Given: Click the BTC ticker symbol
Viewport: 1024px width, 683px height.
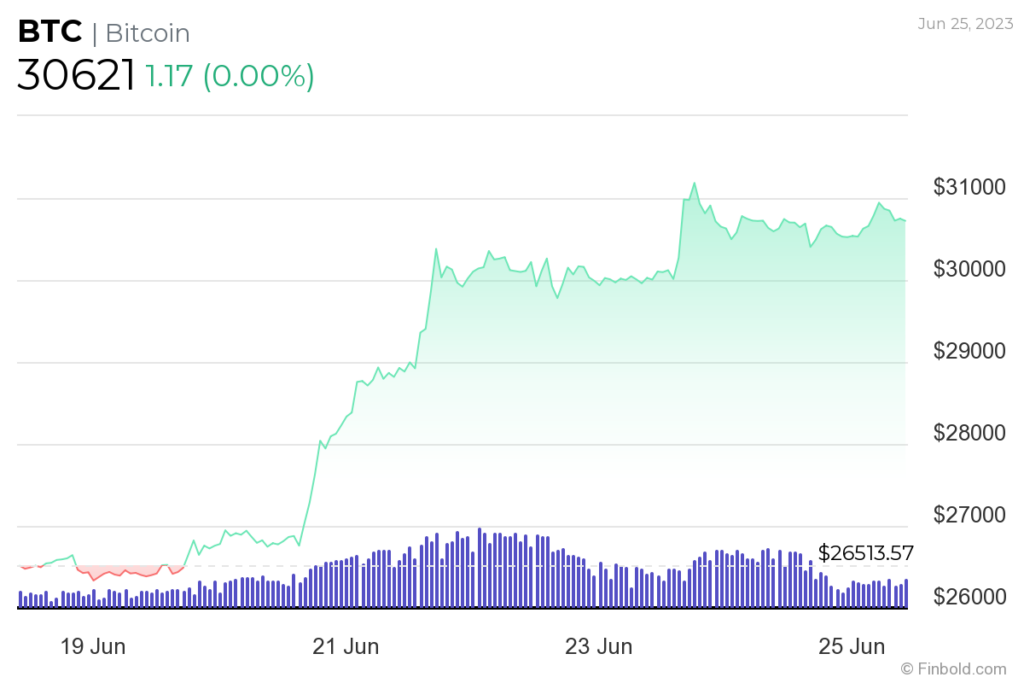Looking at the screenshot, I should [x=50, y=31].
